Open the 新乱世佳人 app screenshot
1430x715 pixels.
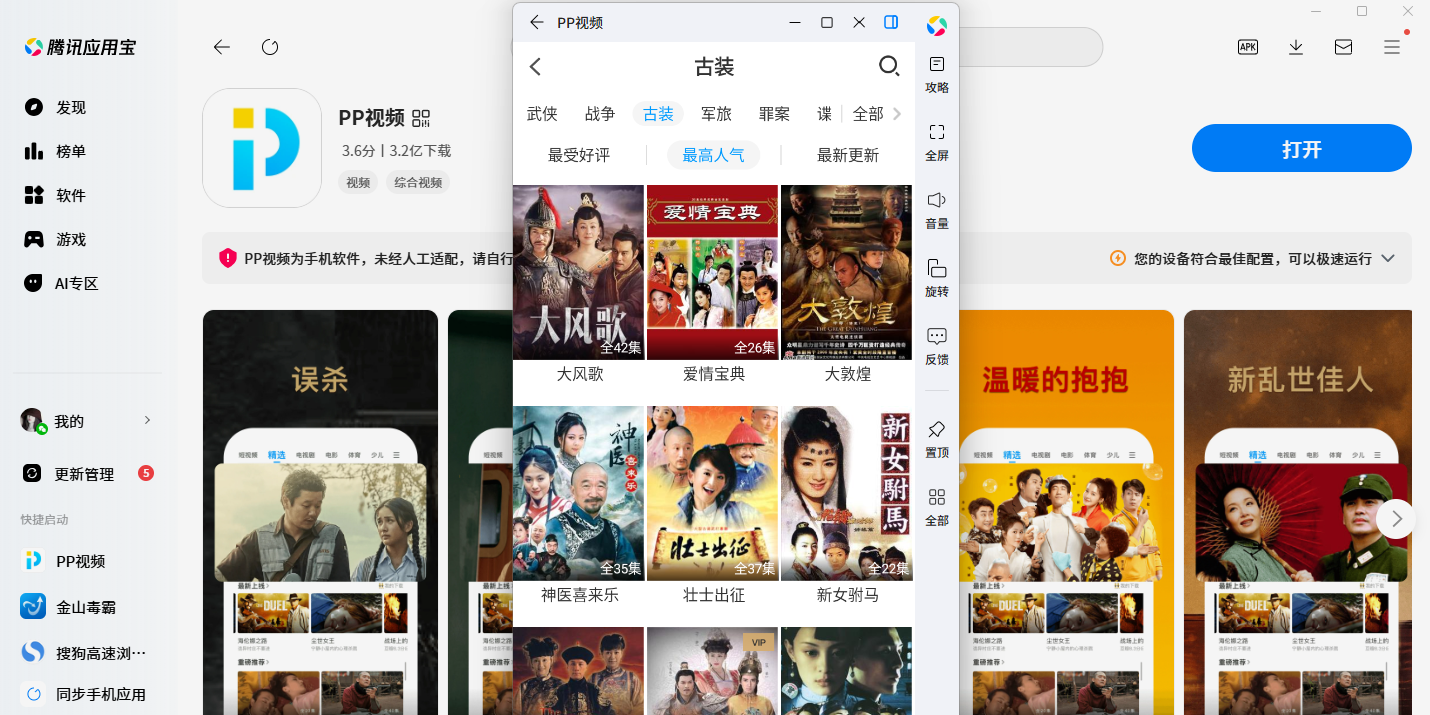tap(1298, 512)
